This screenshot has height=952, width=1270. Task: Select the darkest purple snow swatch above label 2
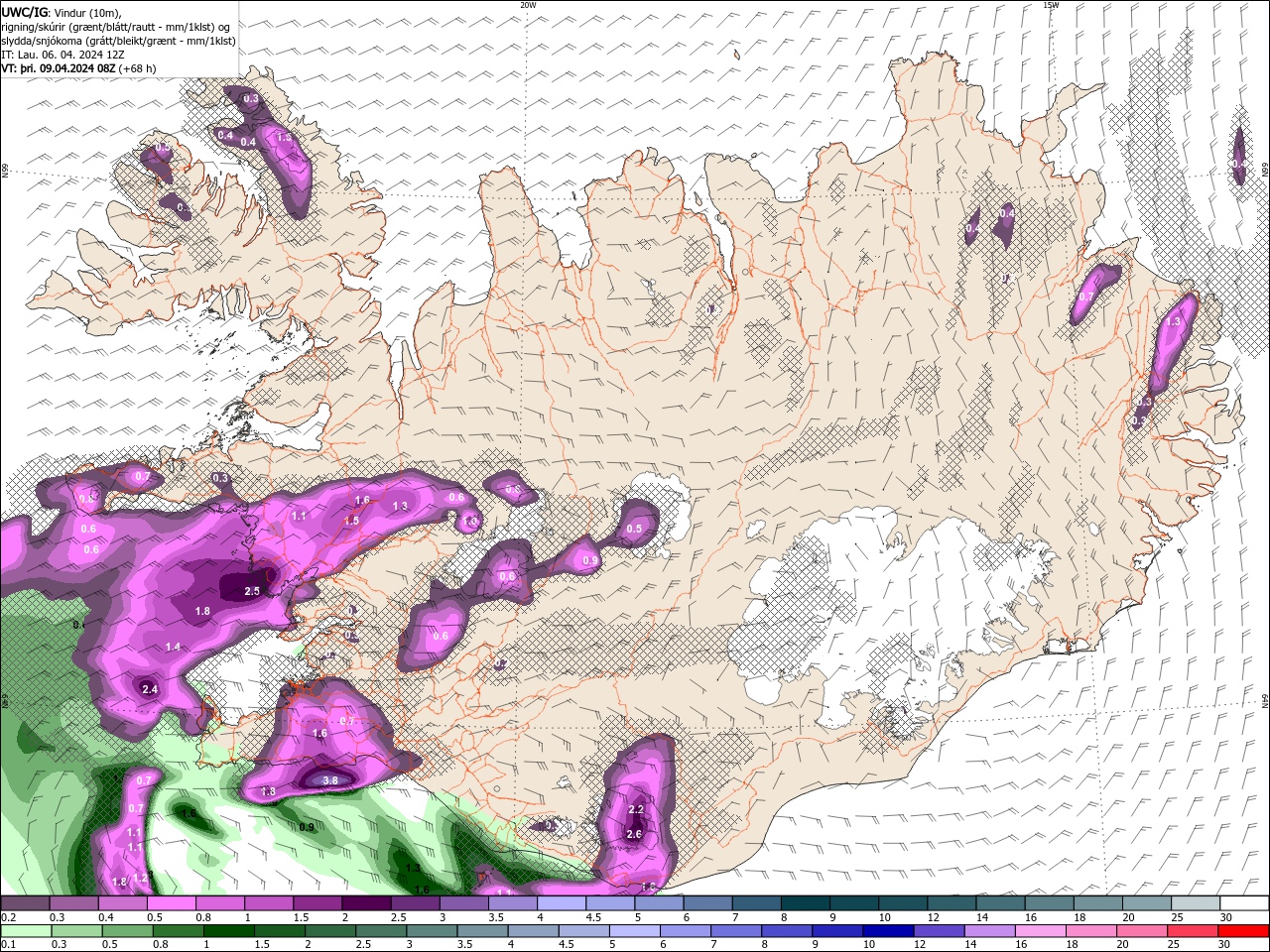(x=366, y=903)
